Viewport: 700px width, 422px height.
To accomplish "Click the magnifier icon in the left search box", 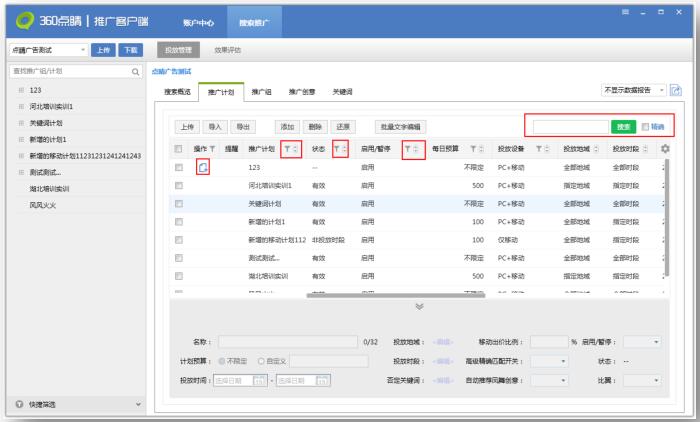I will coord(136,72).
